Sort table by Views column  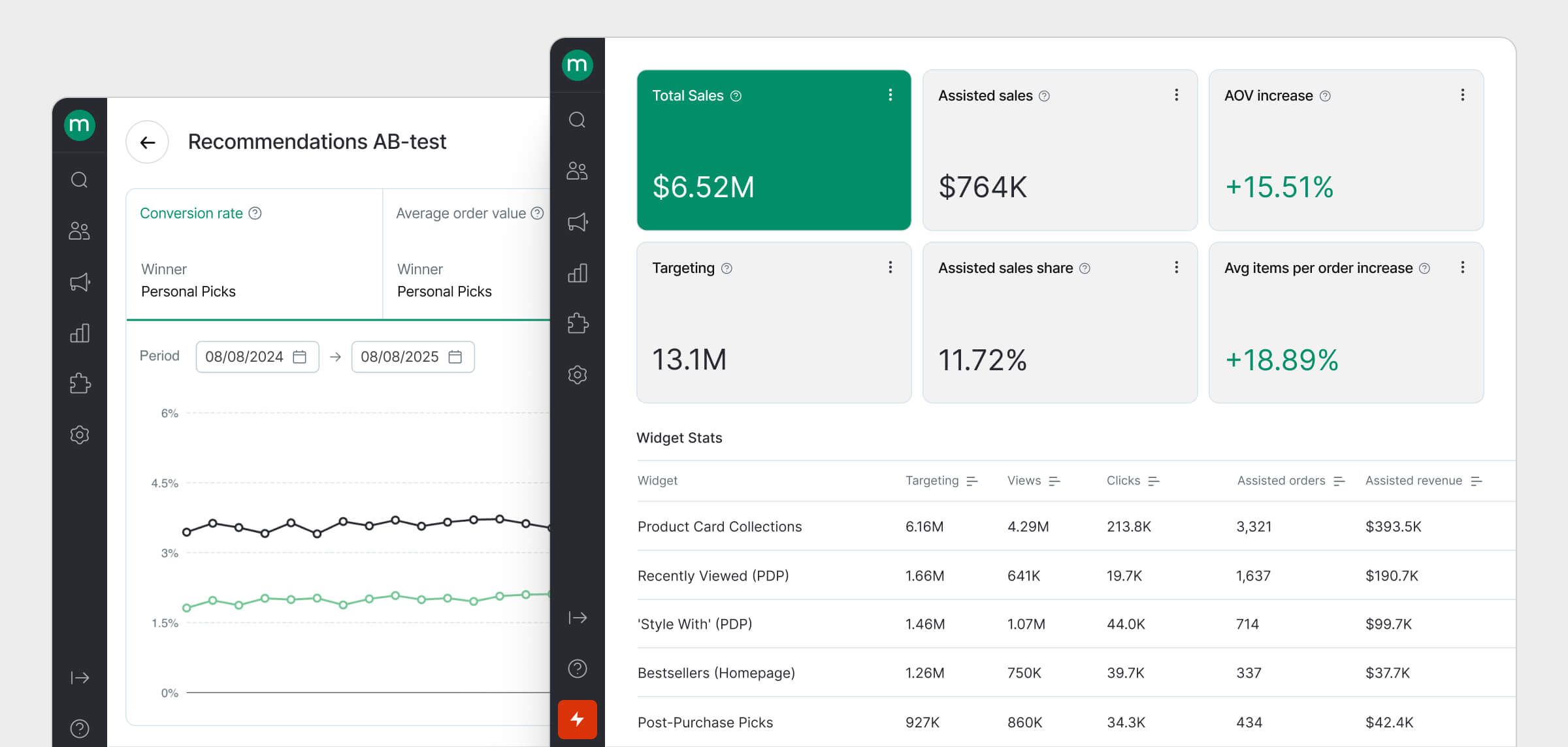pyautogui.click(x=1054, y=481)
